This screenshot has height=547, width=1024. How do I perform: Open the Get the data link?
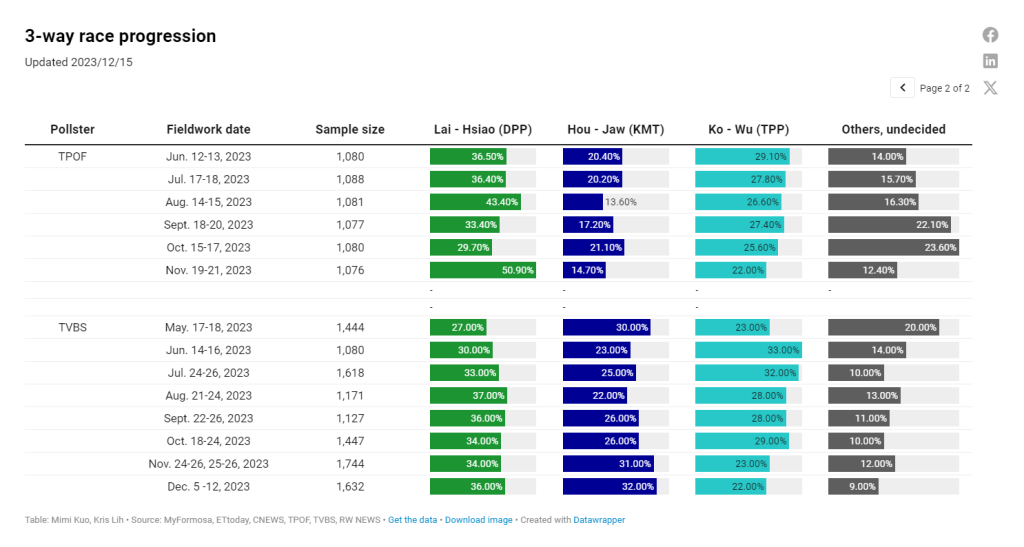coord(413,520)
